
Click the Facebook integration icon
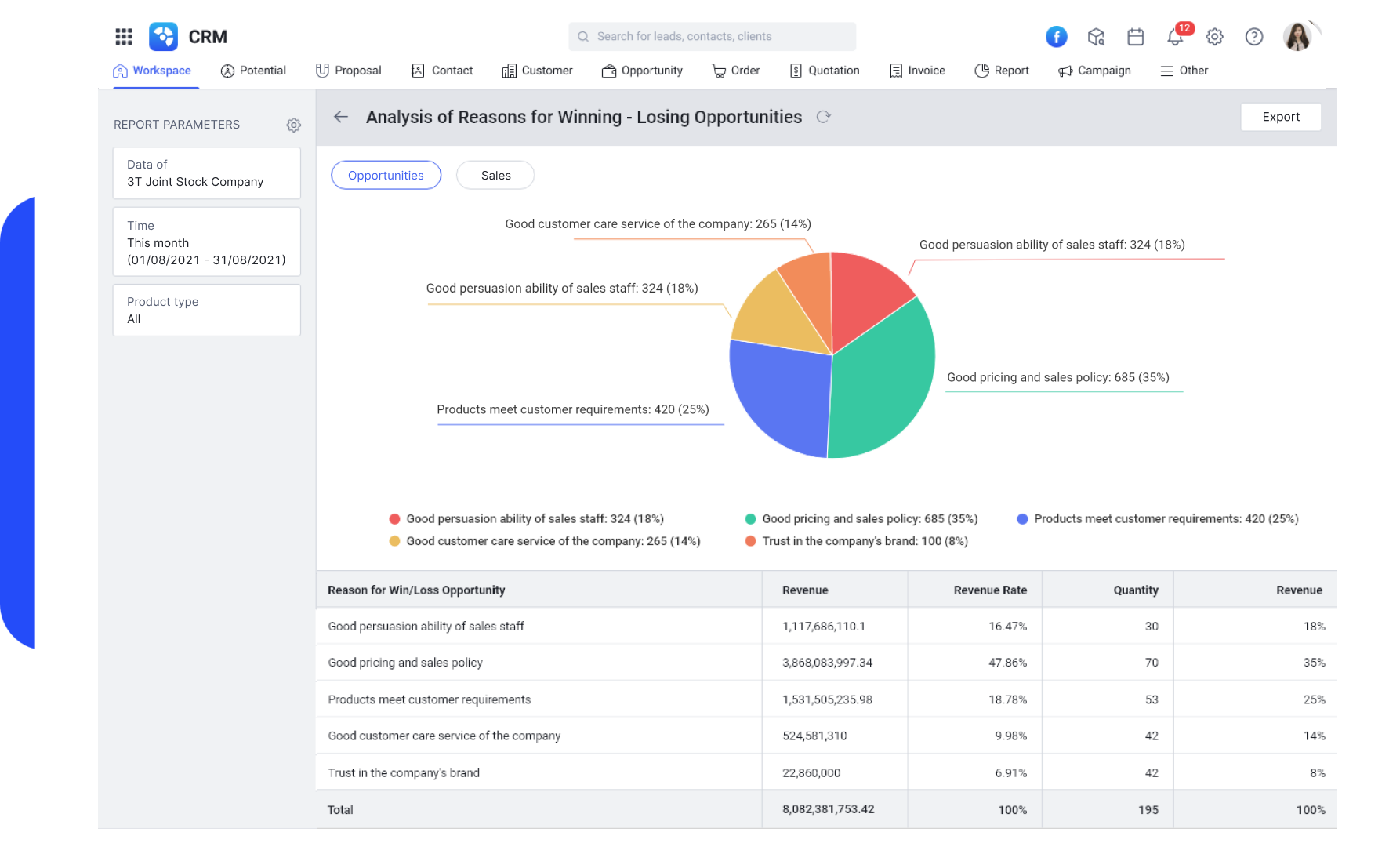1056,36
